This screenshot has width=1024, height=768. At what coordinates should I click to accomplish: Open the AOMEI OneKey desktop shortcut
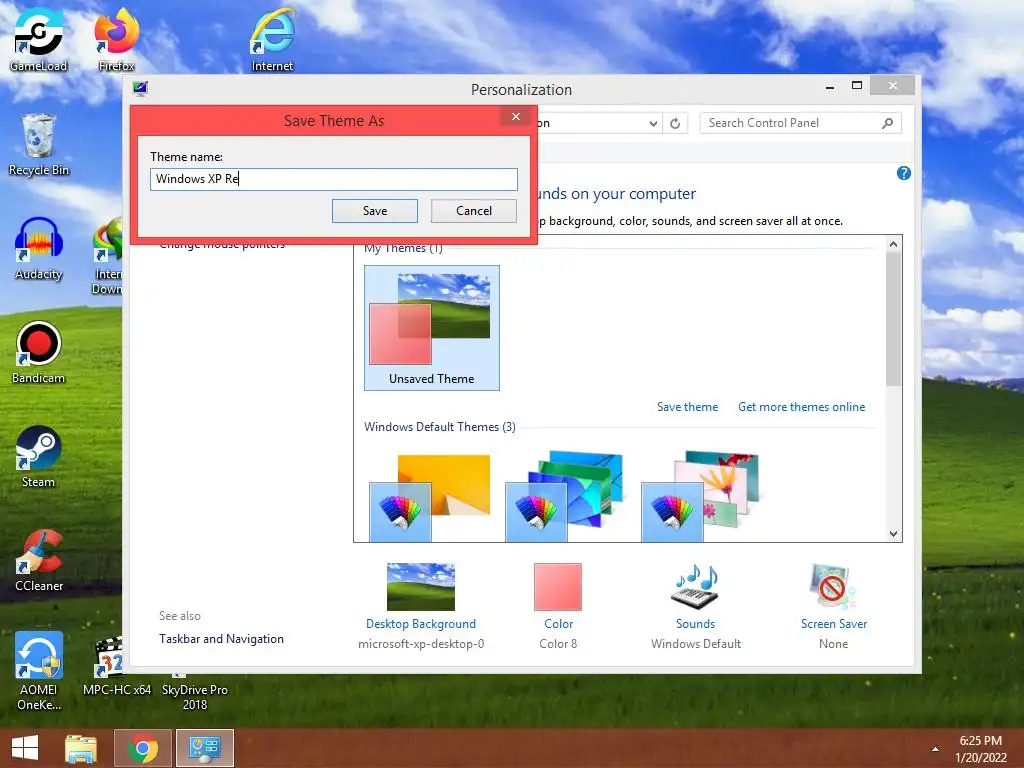[x=39, y=671]
